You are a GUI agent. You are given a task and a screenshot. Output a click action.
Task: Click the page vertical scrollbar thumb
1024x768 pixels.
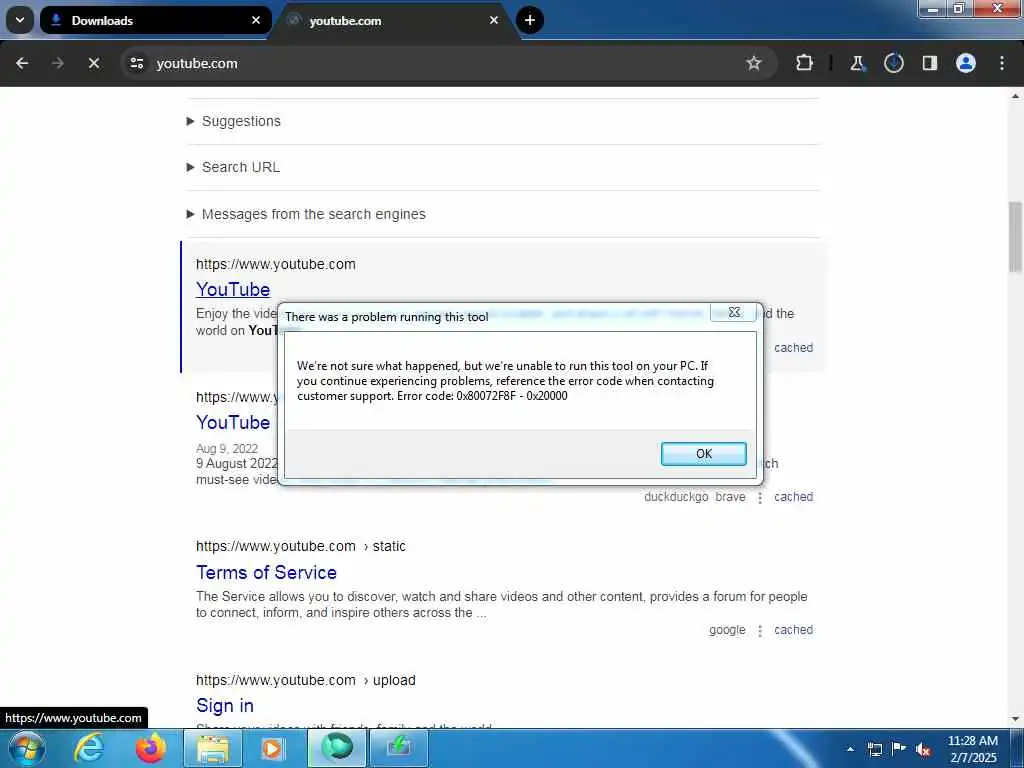coord(1015,236)
